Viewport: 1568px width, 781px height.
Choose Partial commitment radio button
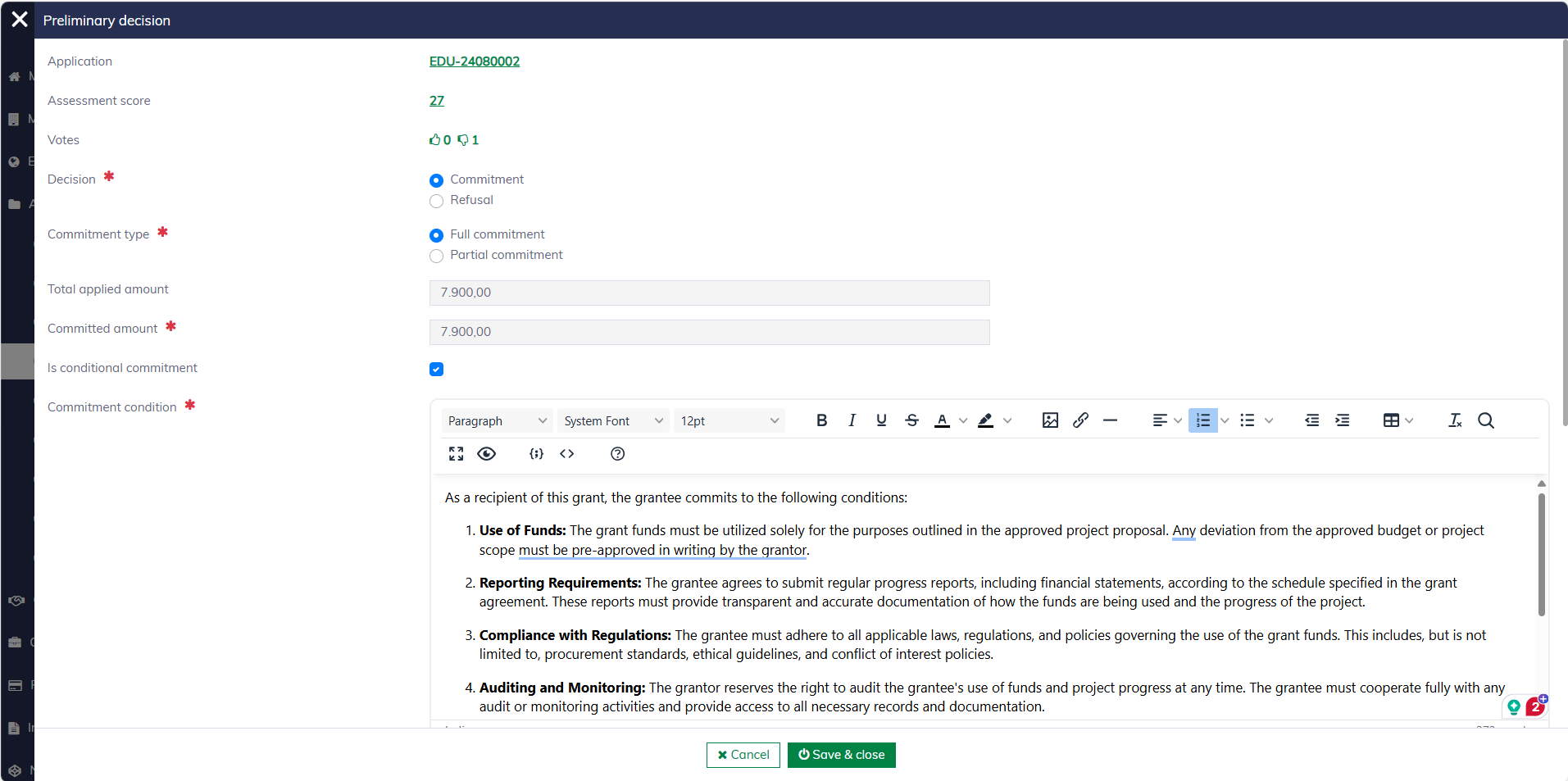coord(437,256)
